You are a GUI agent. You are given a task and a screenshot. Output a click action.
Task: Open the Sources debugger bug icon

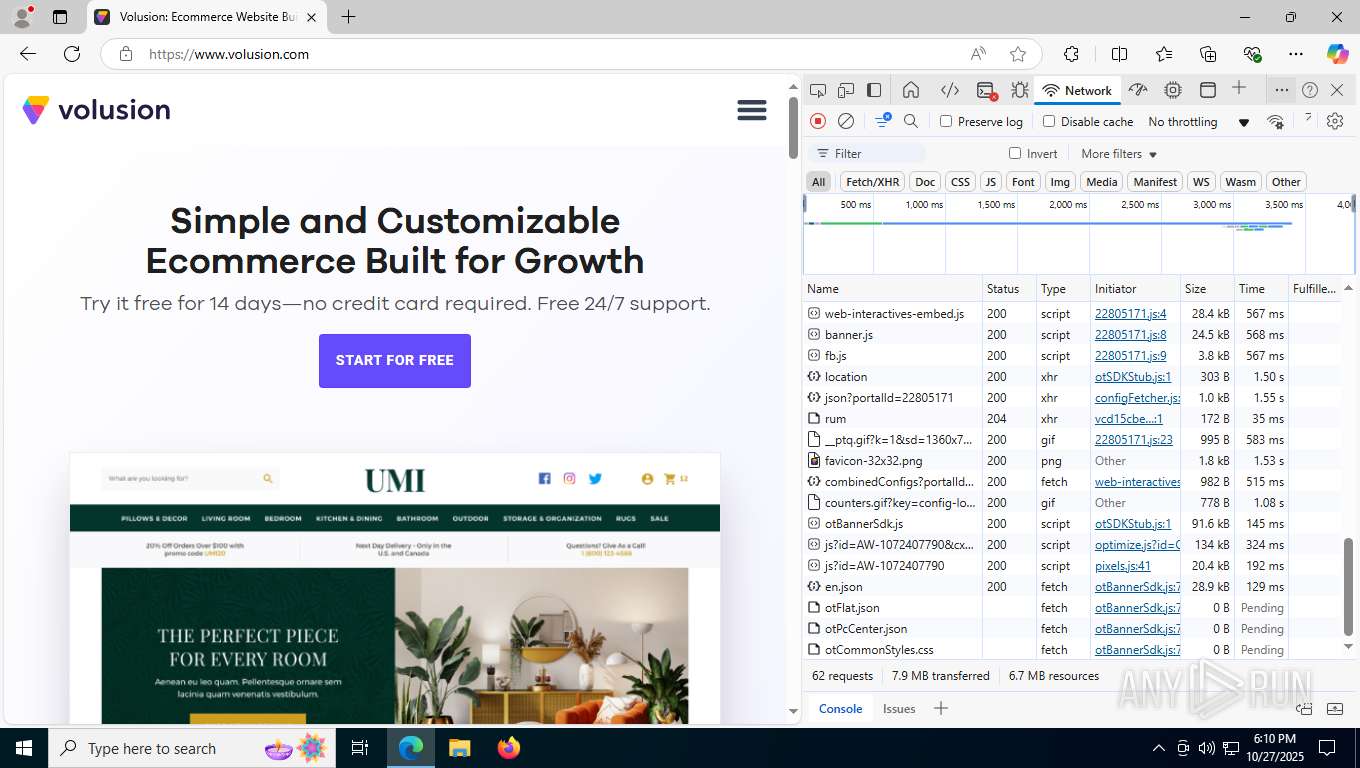coord(1019,90)
